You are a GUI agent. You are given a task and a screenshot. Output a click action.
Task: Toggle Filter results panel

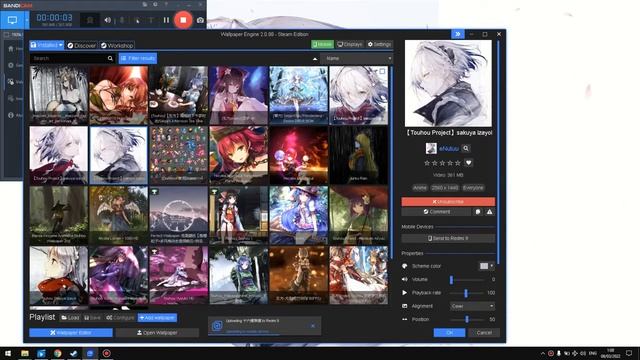138,58
